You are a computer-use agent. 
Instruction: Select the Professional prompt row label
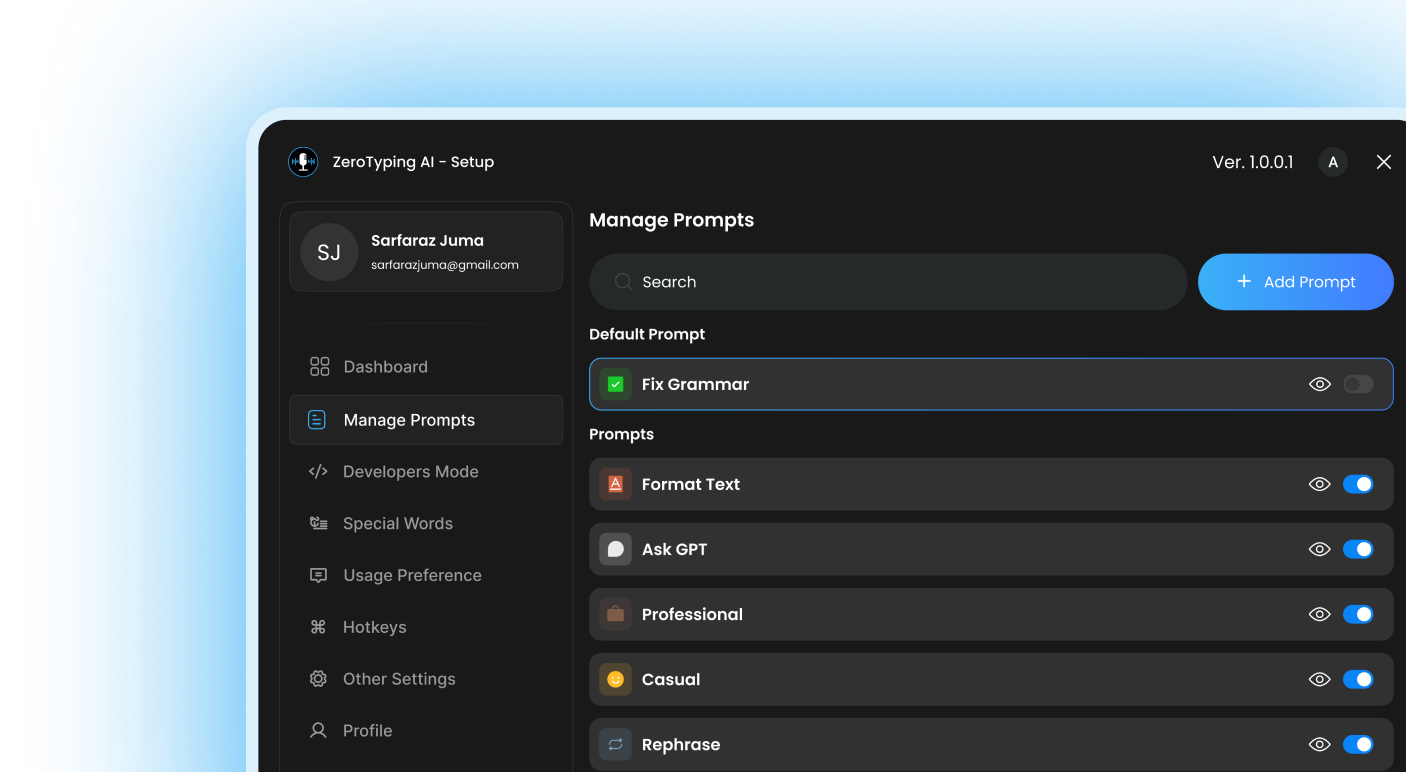pyautogui.click(x=692, y=614)
